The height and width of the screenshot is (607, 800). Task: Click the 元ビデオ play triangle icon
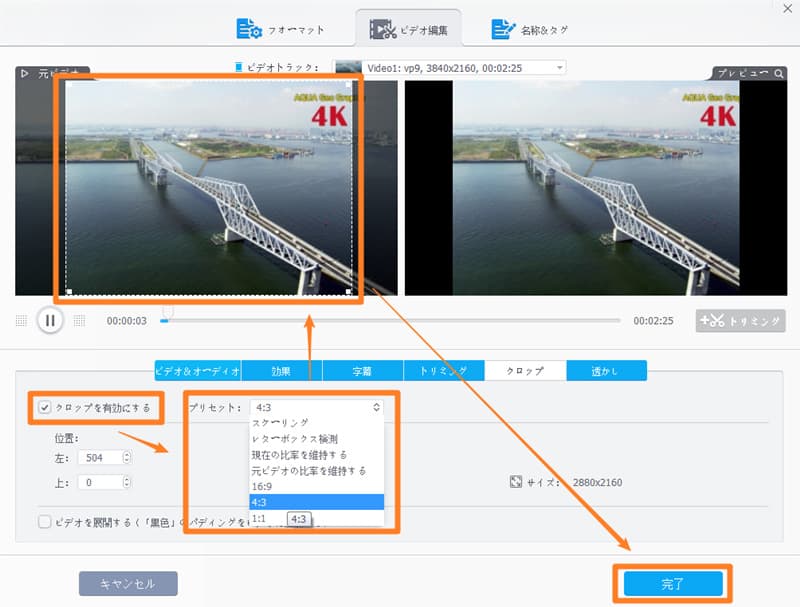tap(24, 74)
